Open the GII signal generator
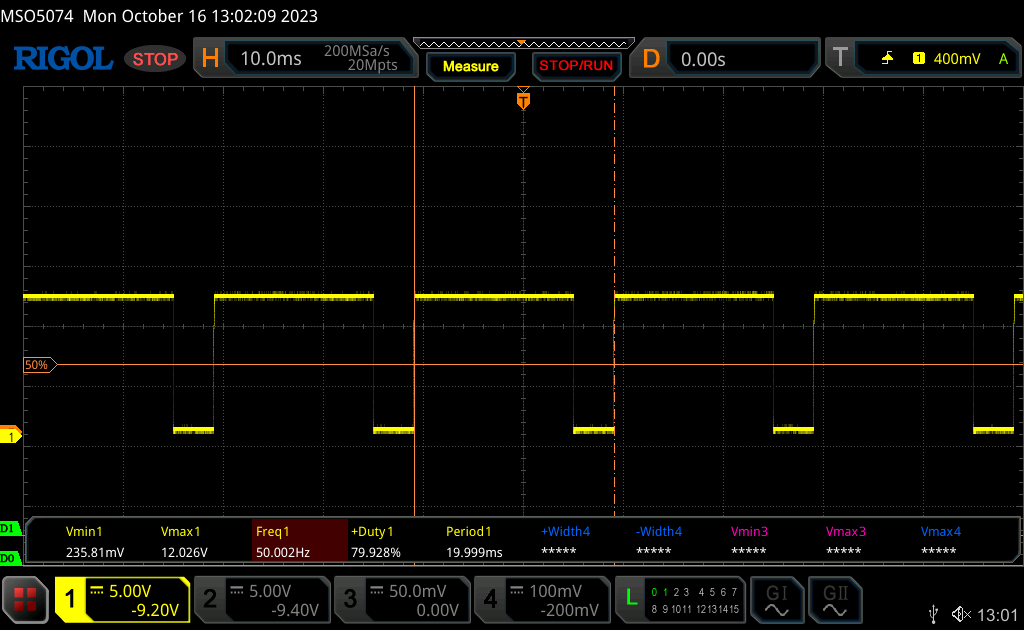Viewport: 1024px width, 630px height. point(834,599)
